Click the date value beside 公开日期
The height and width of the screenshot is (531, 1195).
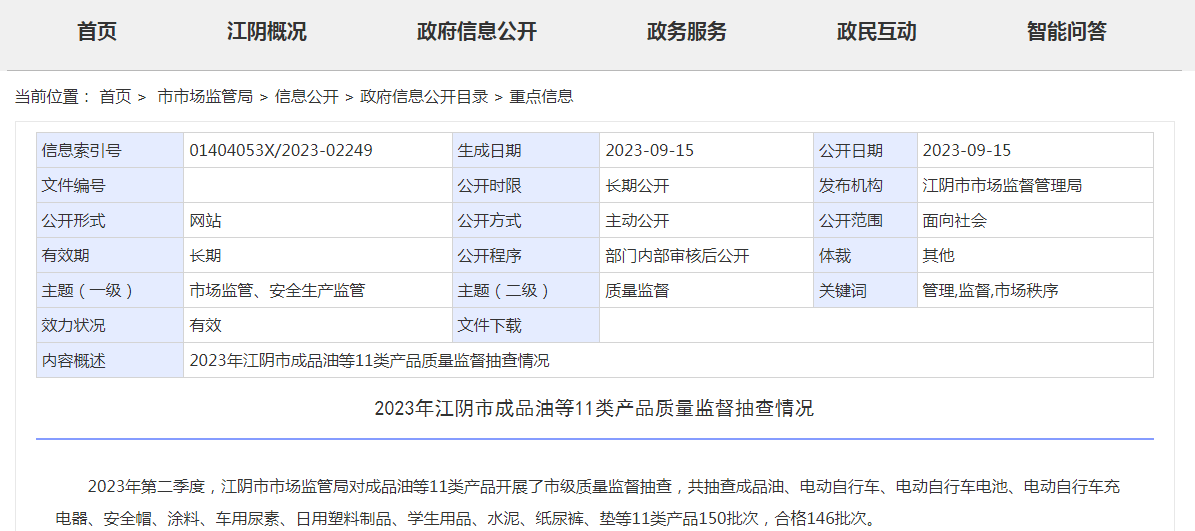click(966, 151)
